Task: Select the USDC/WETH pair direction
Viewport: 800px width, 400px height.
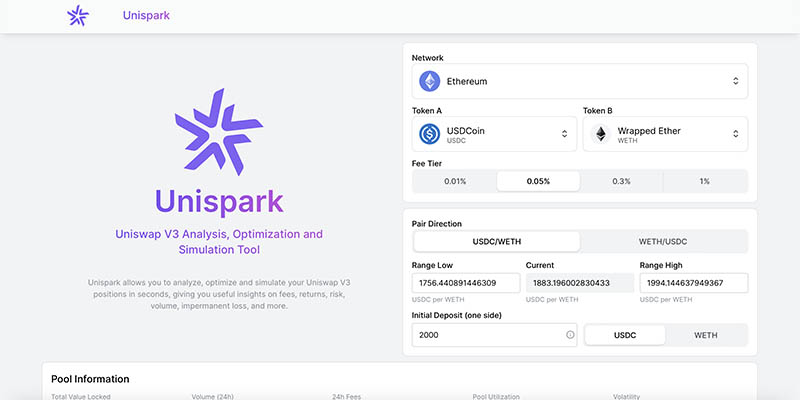Action: tap(496, 241)
